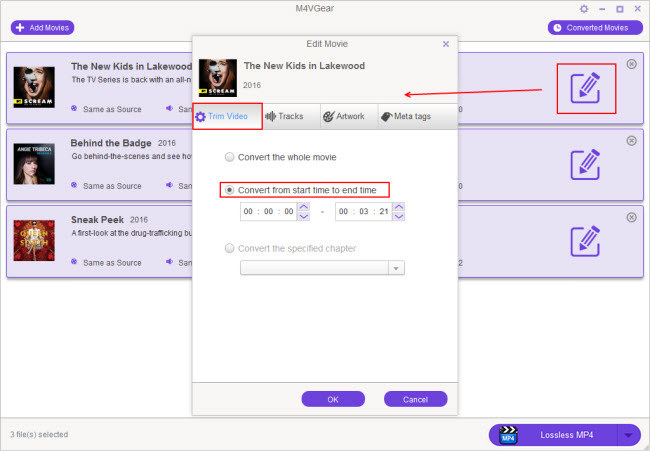Click The New Kids in Lakewood dialog title
Image resolution: width=650 pixels, height=451 pixels.
pos(304,66)
